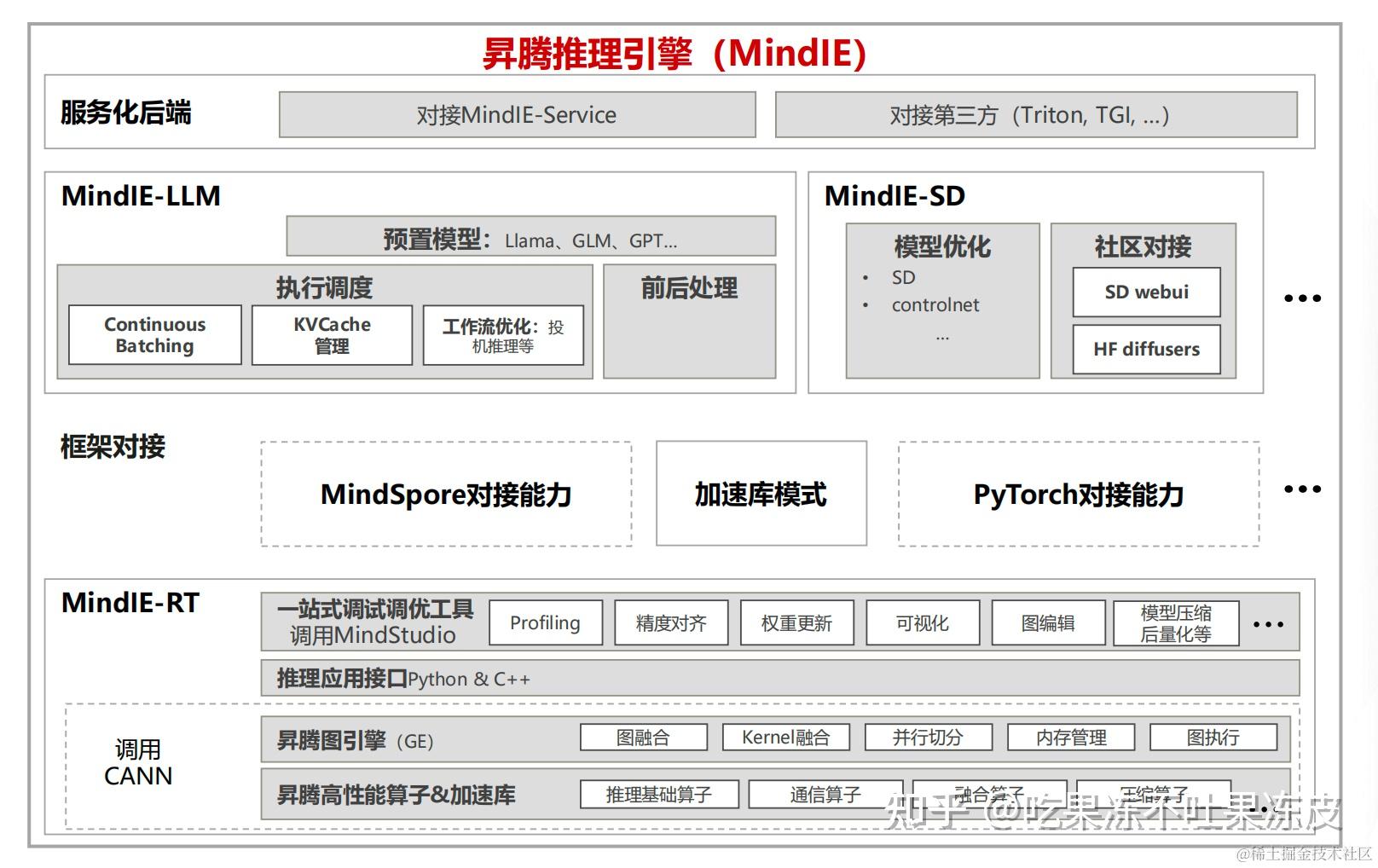This screenshot has width=1378, height=868.
Task: Click 对接MindIE-Service backend block
Action: [x=517, y=114]
